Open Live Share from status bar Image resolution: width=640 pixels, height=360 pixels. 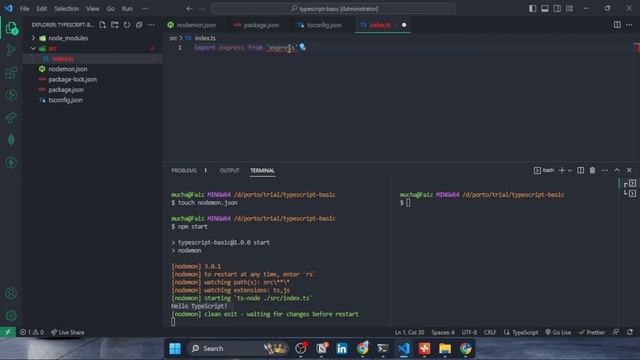[x=68, y=332]
